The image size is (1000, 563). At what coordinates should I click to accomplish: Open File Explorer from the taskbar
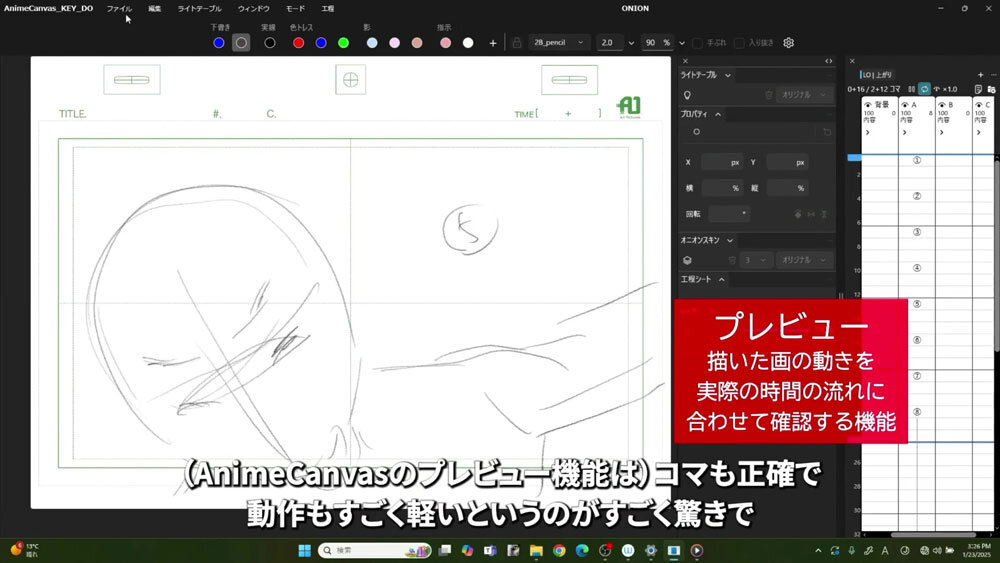536,550
